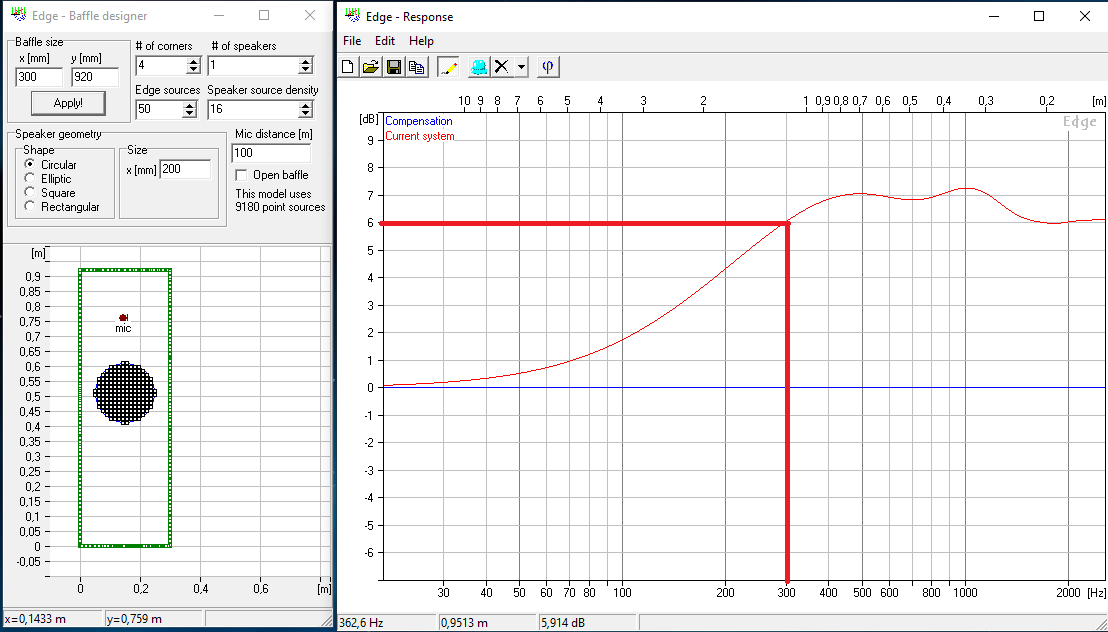This screenshot has width=1108, height=632.
Task: Click 'Compensation' legend label
Action: click(418, 121)
